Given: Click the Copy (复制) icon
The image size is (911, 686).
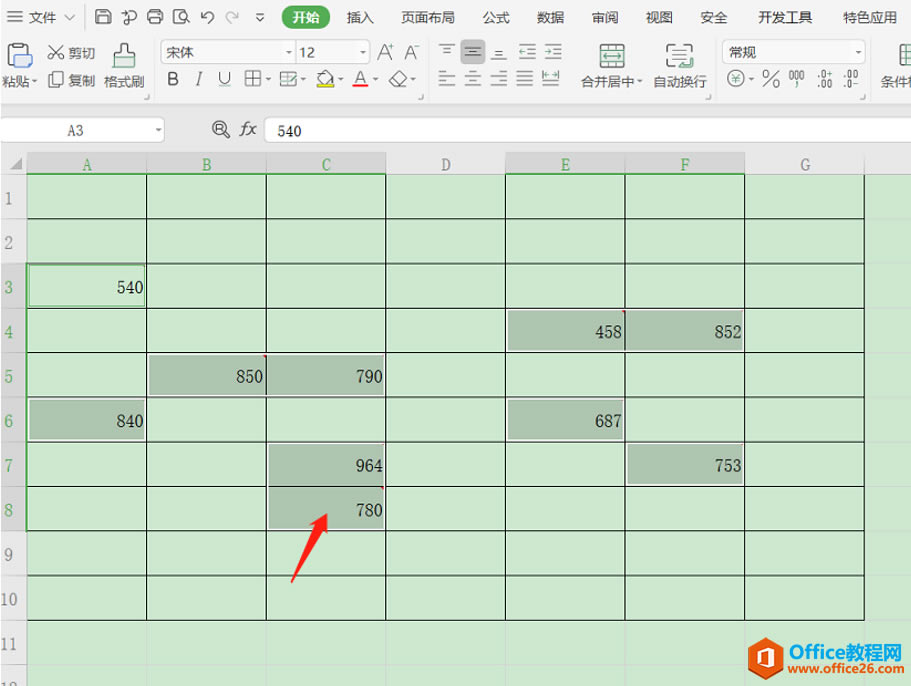Looking at the screenshot, I should coord(55,80).
